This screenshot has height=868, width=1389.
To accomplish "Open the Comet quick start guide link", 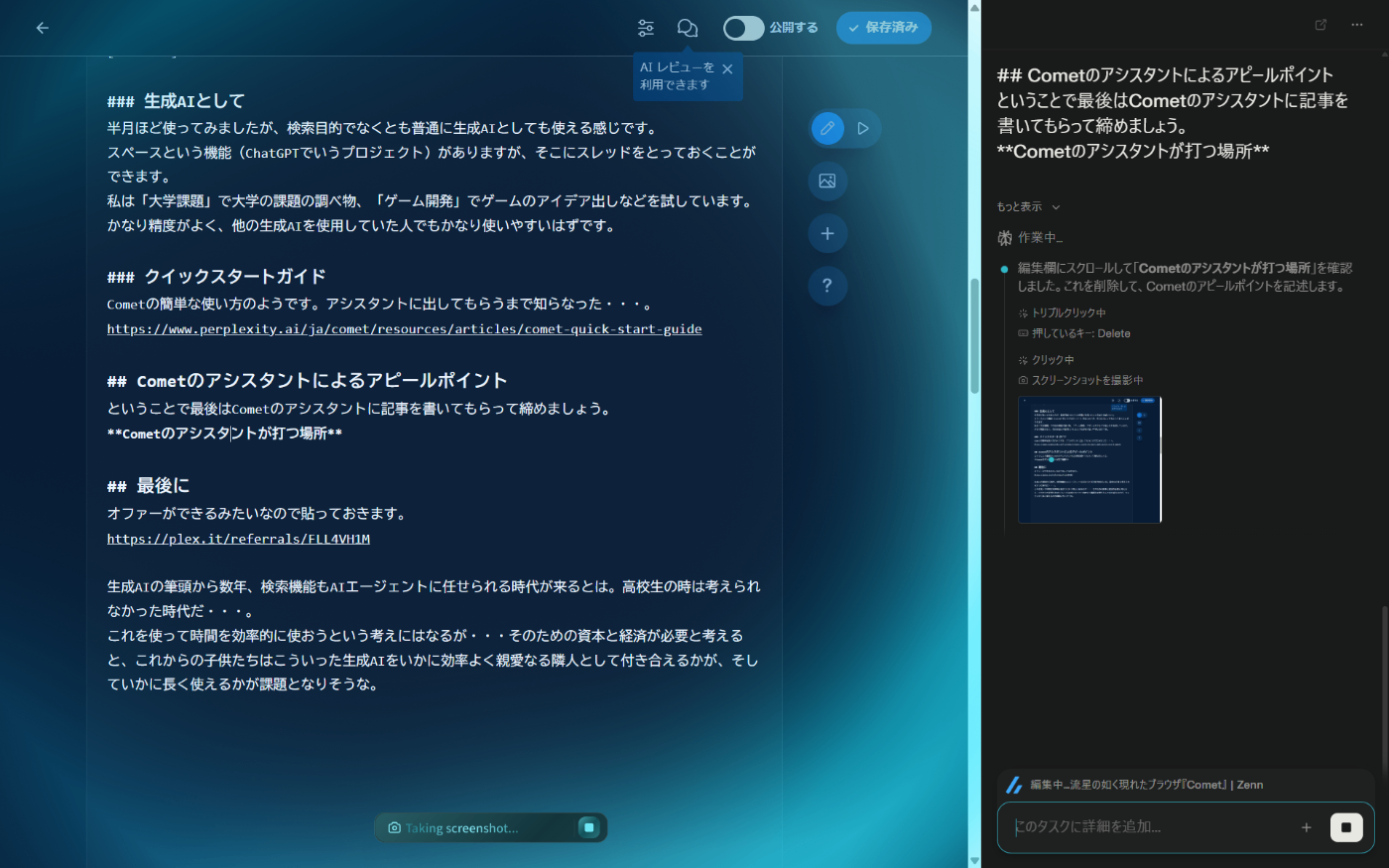I will click(405, 329).
